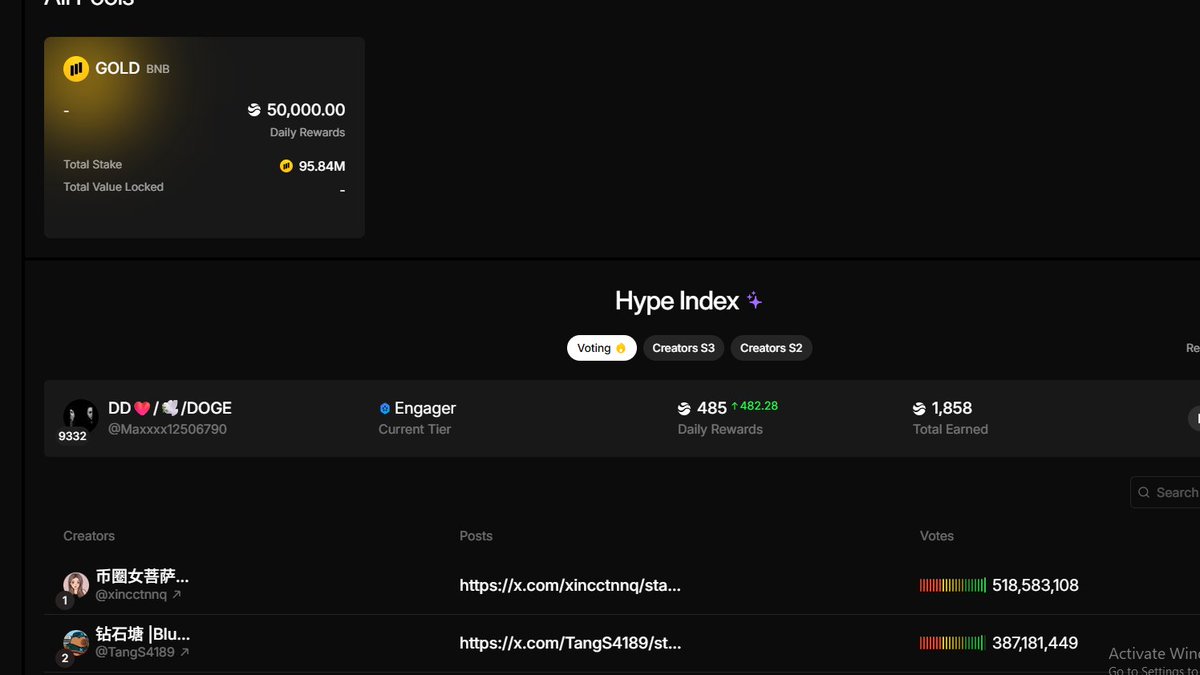
Task: Click the token icon next to 95.84M Total Stake
Action: click(284, 166)
